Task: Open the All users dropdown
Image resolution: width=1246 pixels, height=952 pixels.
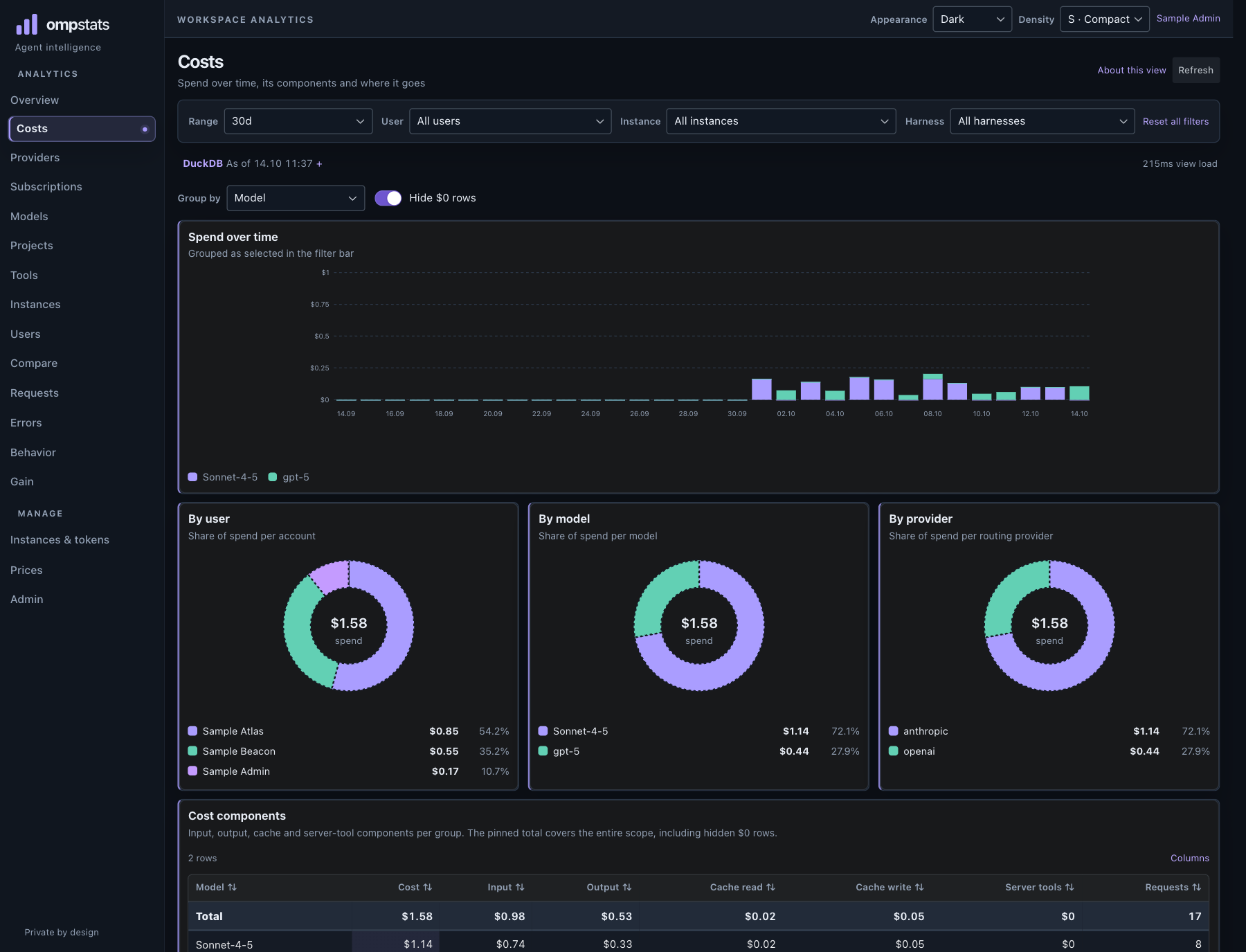Action: pos(510,121)
